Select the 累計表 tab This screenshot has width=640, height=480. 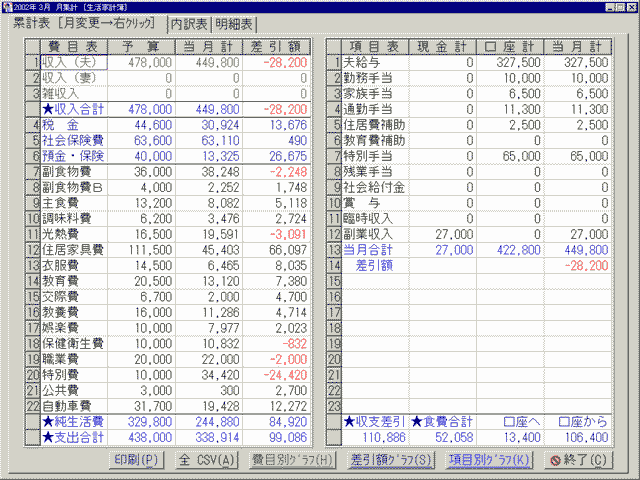pyautogui.click(x=84, y=23)
